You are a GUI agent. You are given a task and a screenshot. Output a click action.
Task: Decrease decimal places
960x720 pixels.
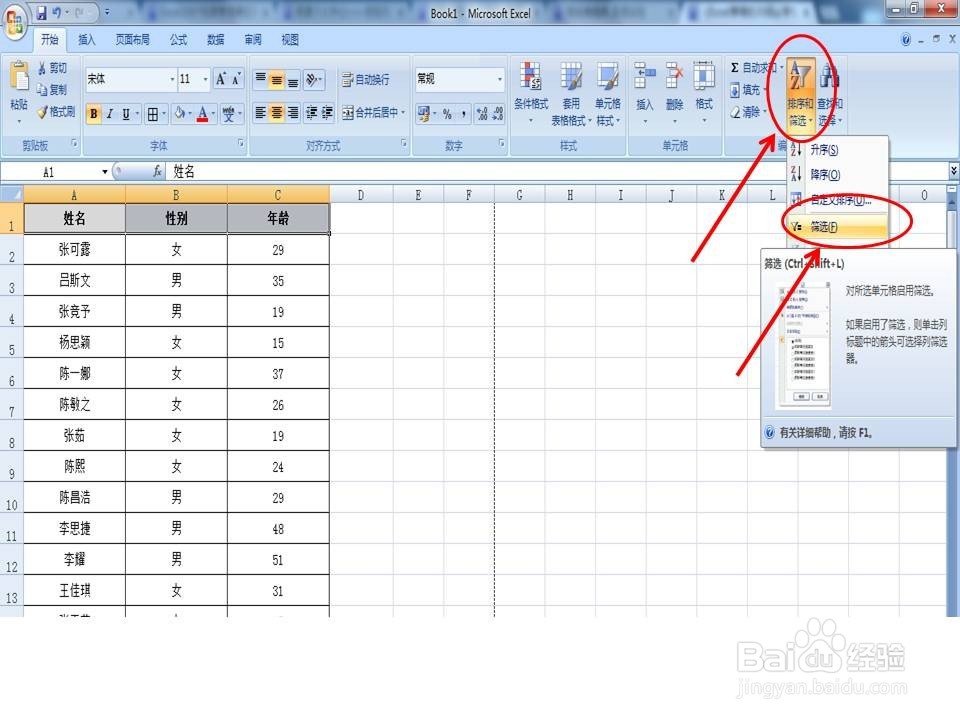497,113
